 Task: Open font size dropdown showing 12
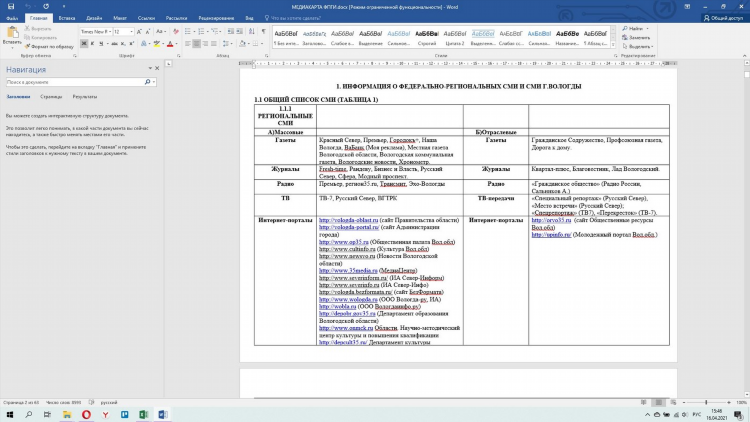132,32
